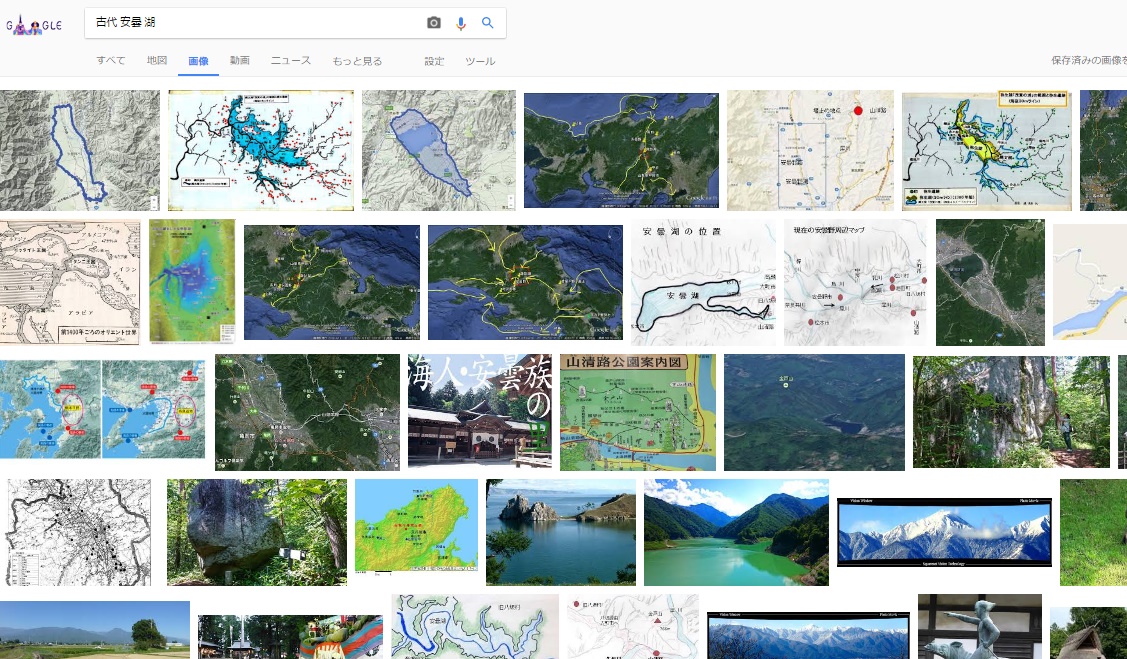Activate voice search via the microphone icon
The image size is (1127, 659).
[x=461, y=23]
